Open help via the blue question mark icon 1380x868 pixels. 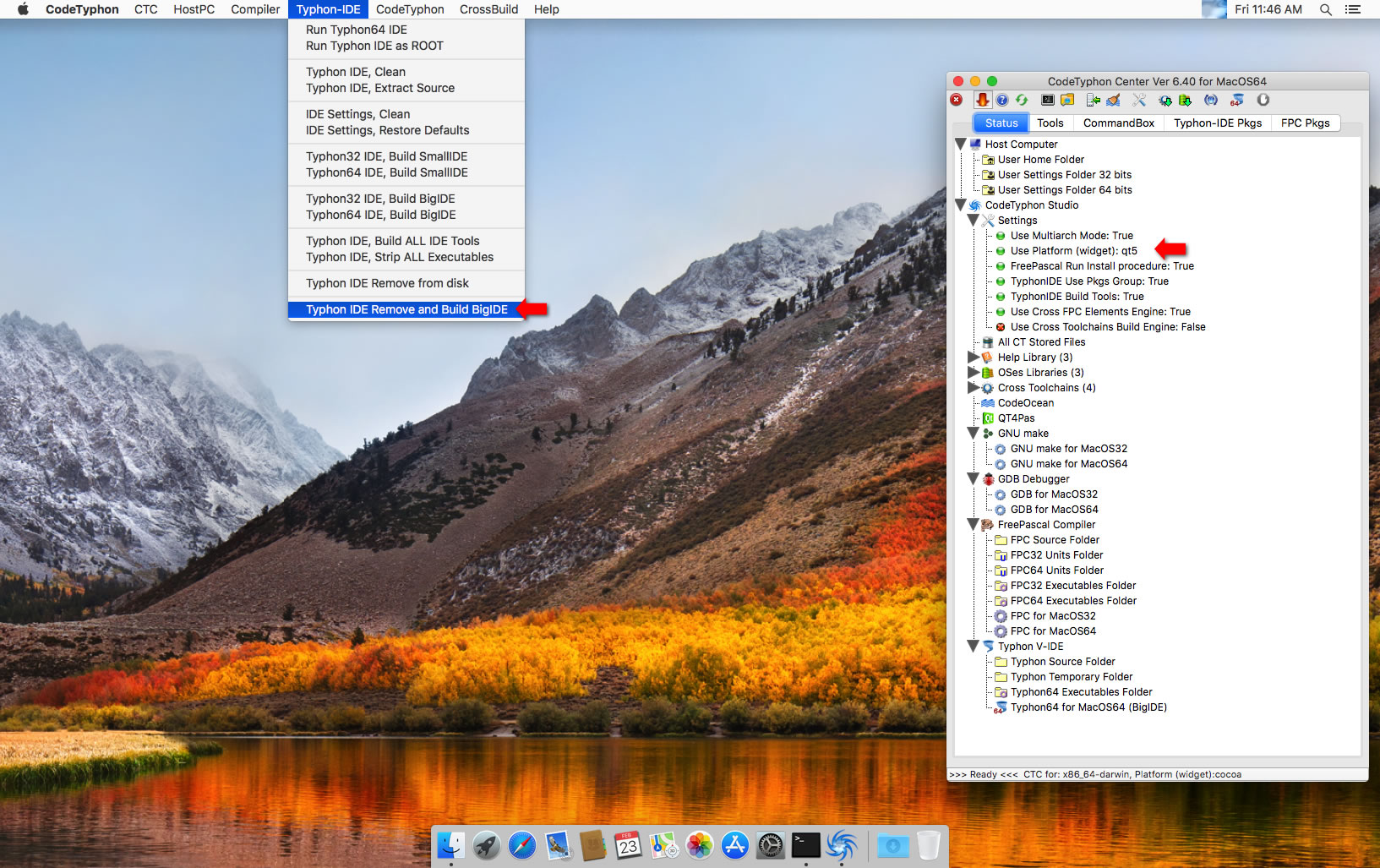click(1002, 100)
